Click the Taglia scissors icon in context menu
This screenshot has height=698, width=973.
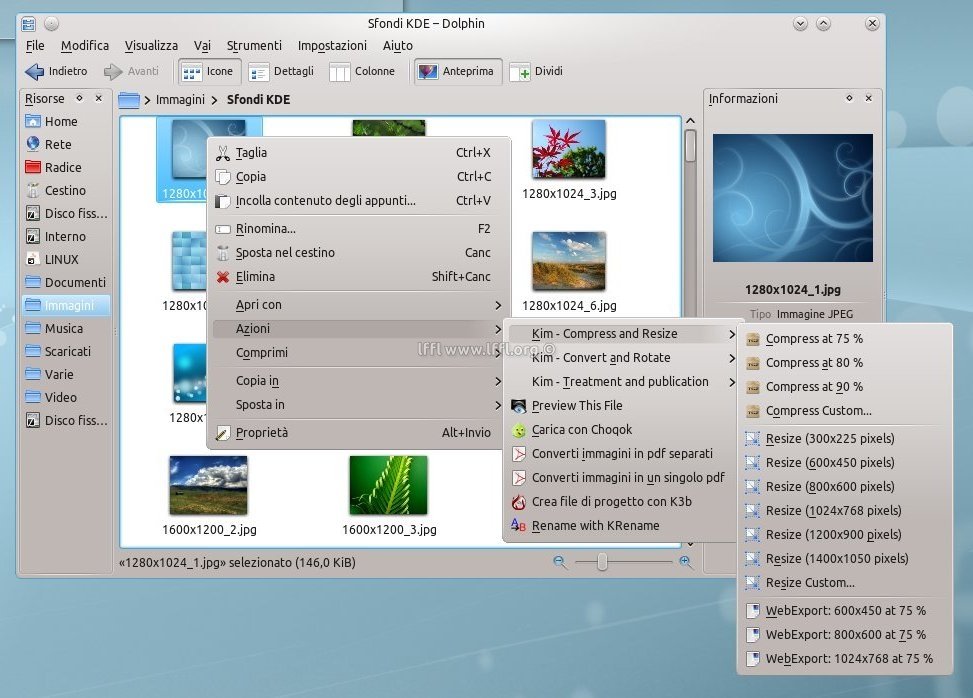pos(223,153)
